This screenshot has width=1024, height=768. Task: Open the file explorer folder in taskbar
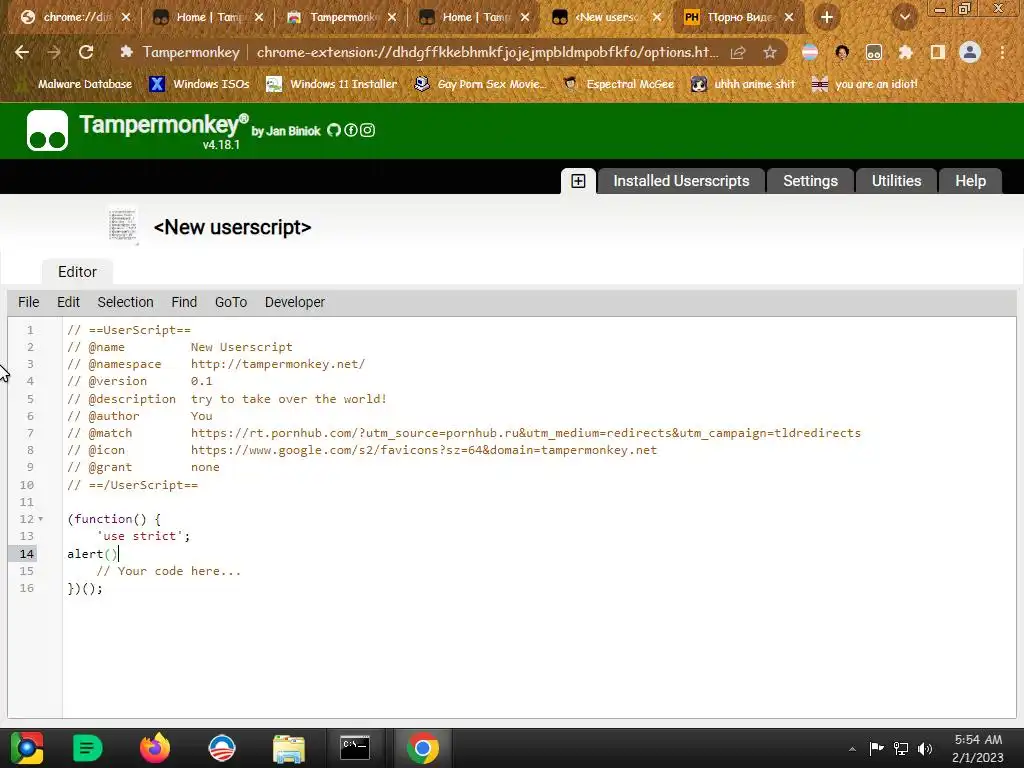[x=289, y=748]
